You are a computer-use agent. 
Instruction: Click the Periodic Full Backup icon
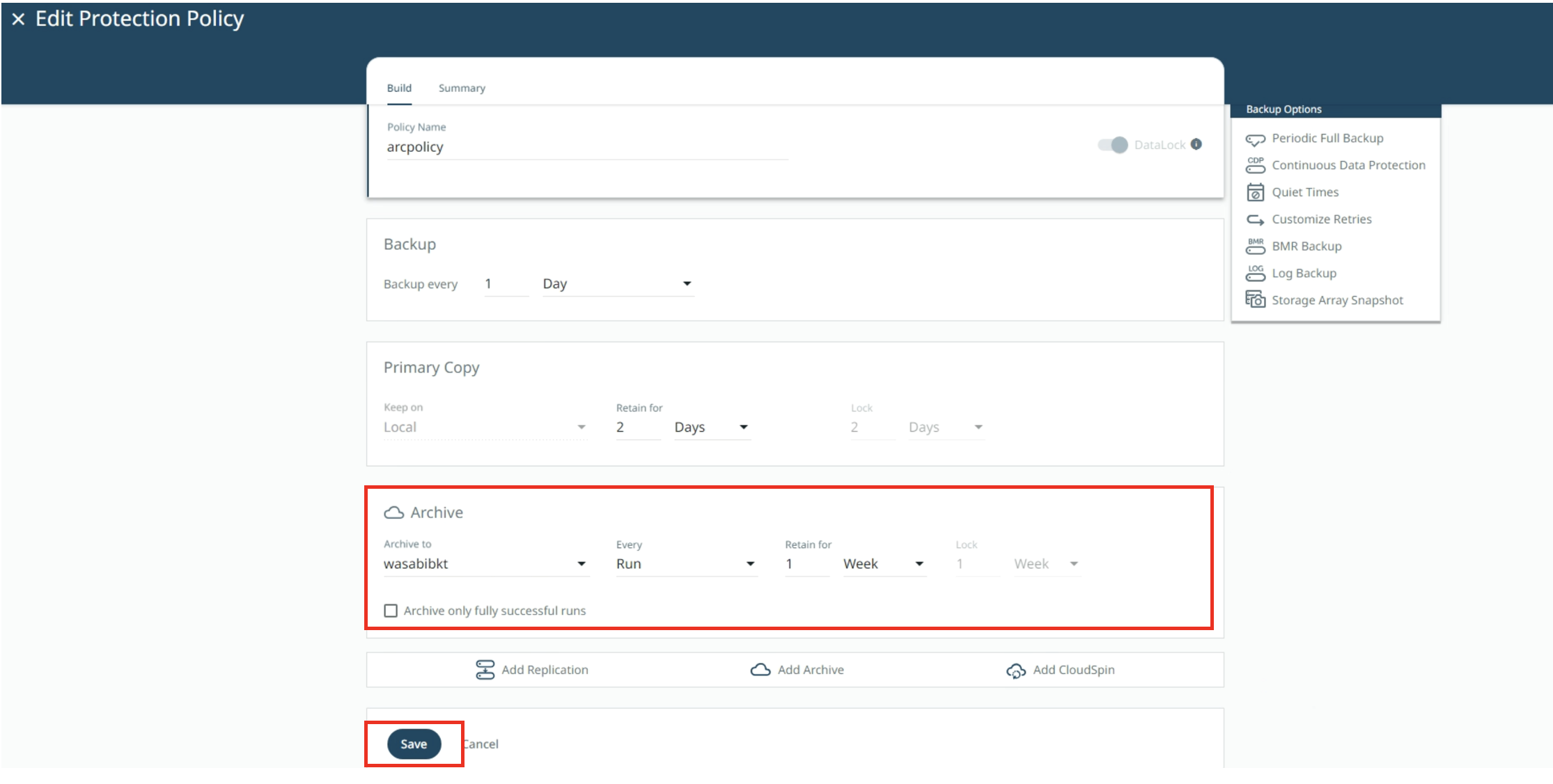[1255, 139]
